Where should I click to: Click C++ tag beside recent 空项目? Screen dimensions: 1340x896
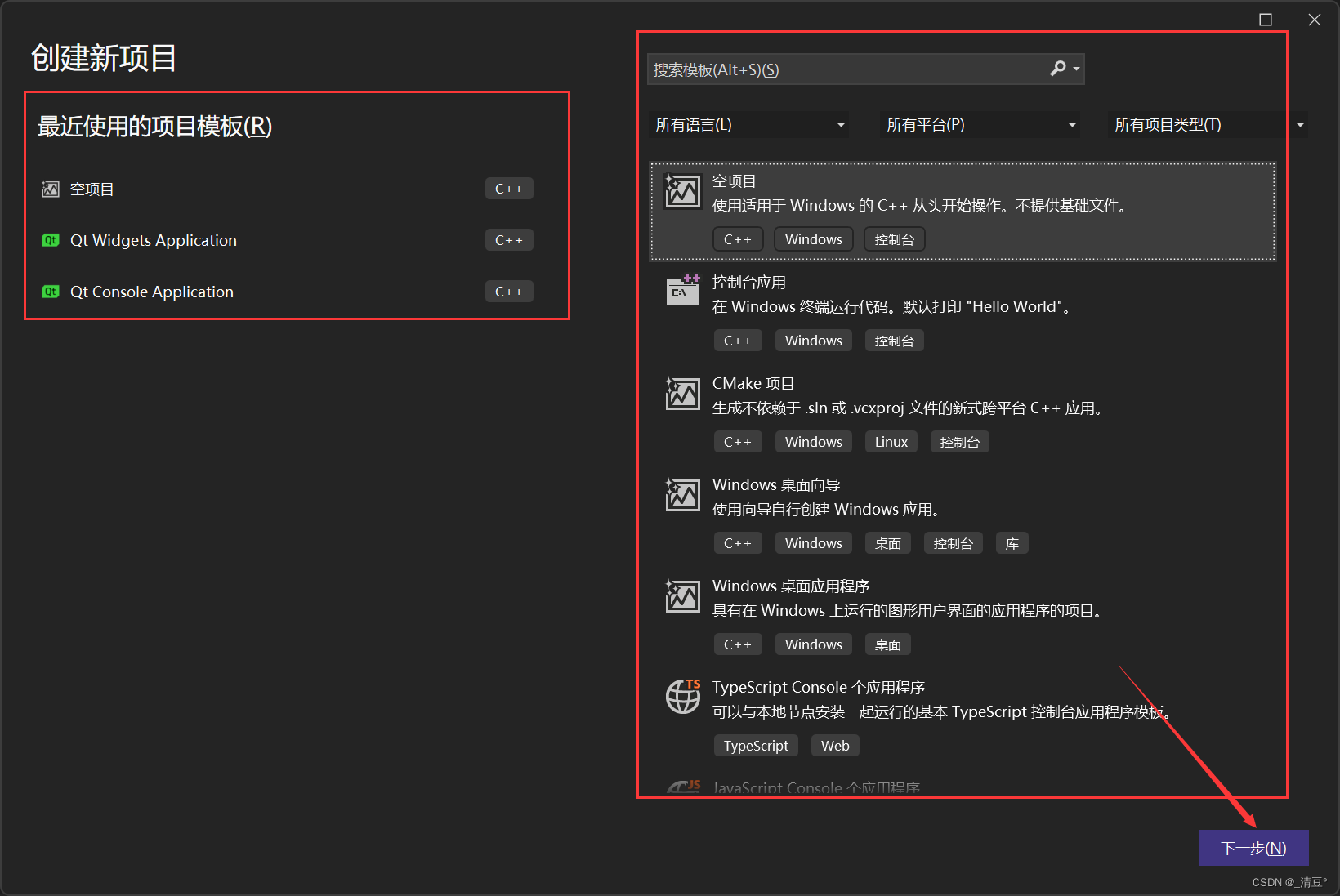(509, 189)
